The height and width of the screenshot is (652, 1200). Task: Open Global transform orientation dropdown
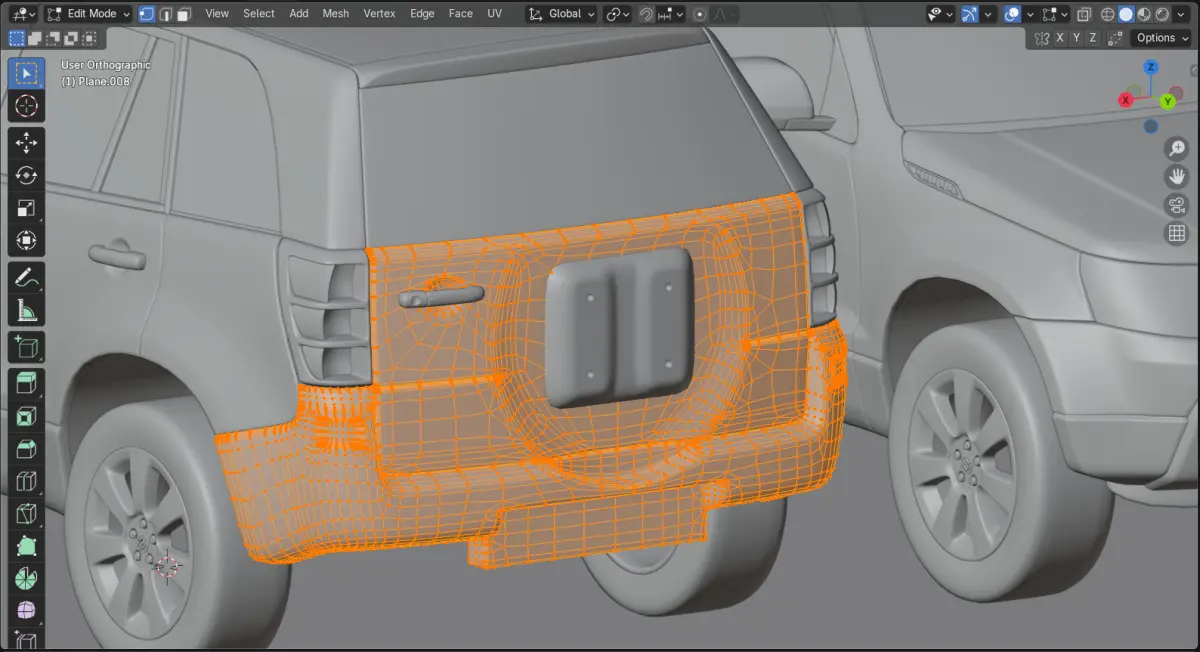click(x=562, y=14)
